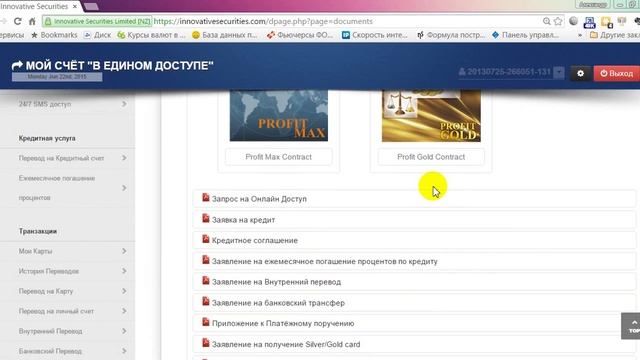
Task: Click the Кредитная услуга section heading
Action: click(x=47, y=138)
